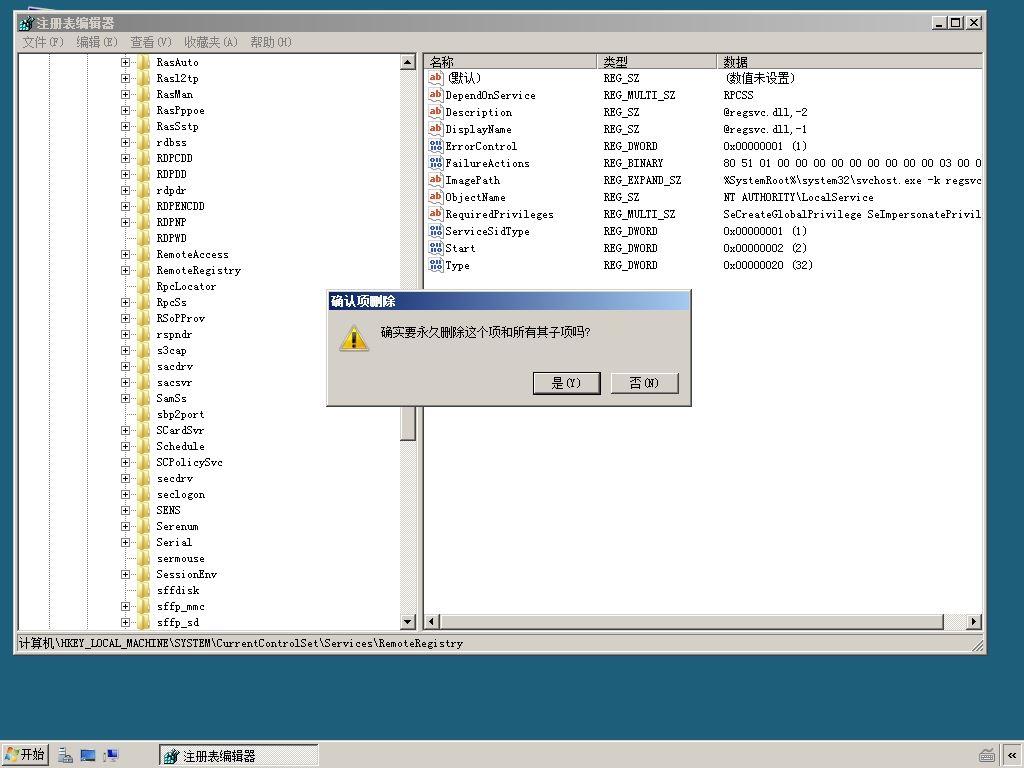The image size is (1024, 768).
Task: Expand the SessionEnv tree node
Action: click(125, 574)
